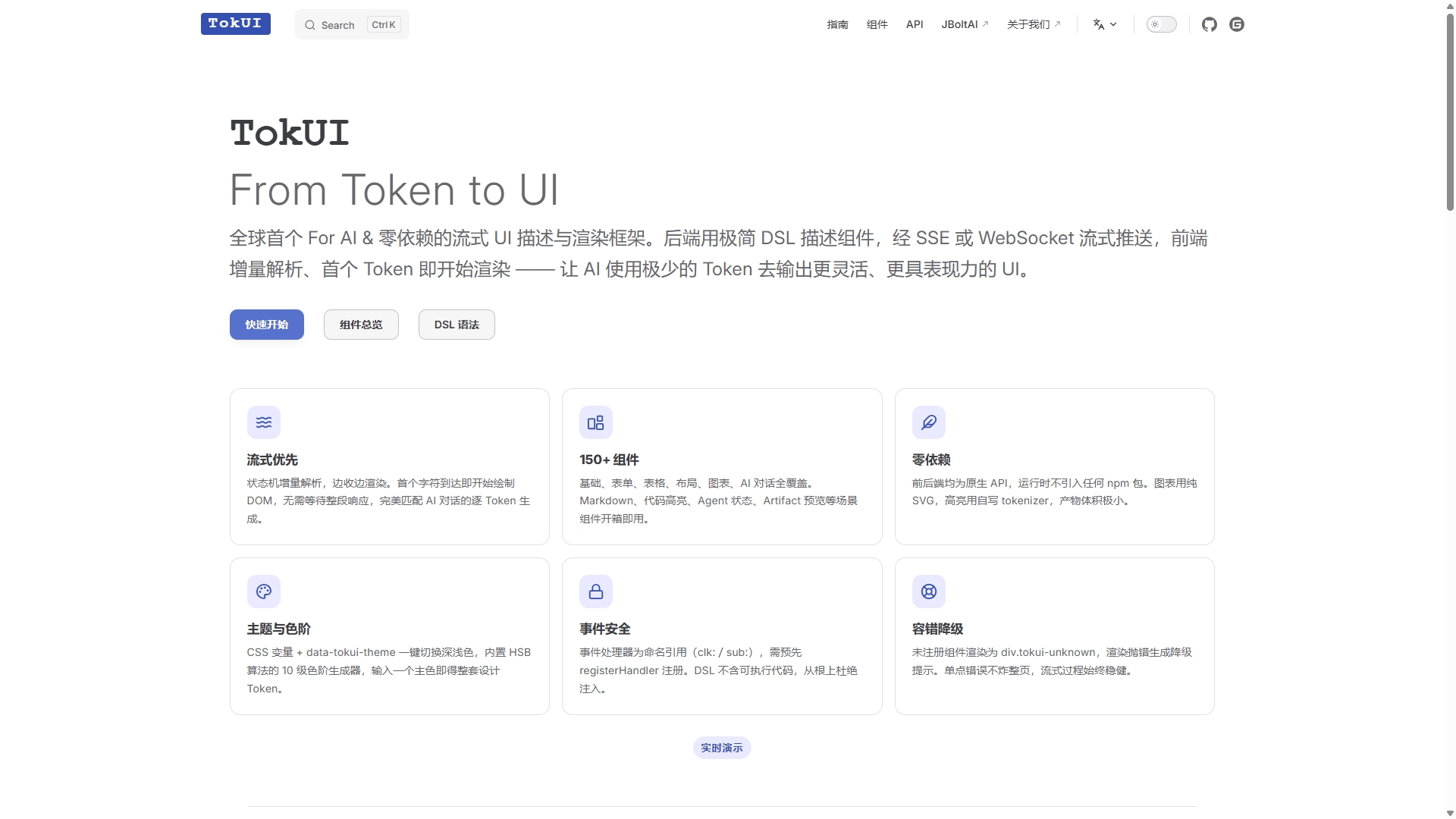Click the lock icon on 事件安全 card

(x=596, y=591)
